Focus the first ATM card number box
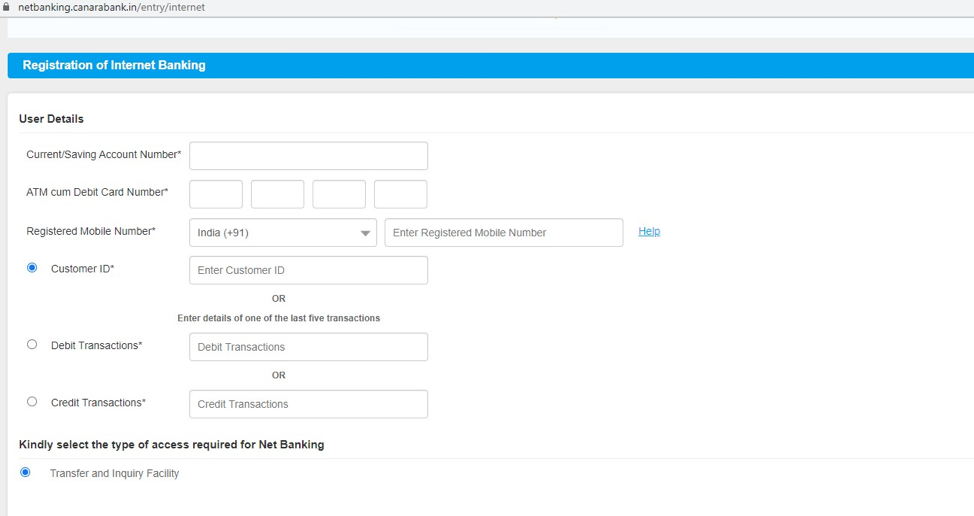 [x=216, y=194]
